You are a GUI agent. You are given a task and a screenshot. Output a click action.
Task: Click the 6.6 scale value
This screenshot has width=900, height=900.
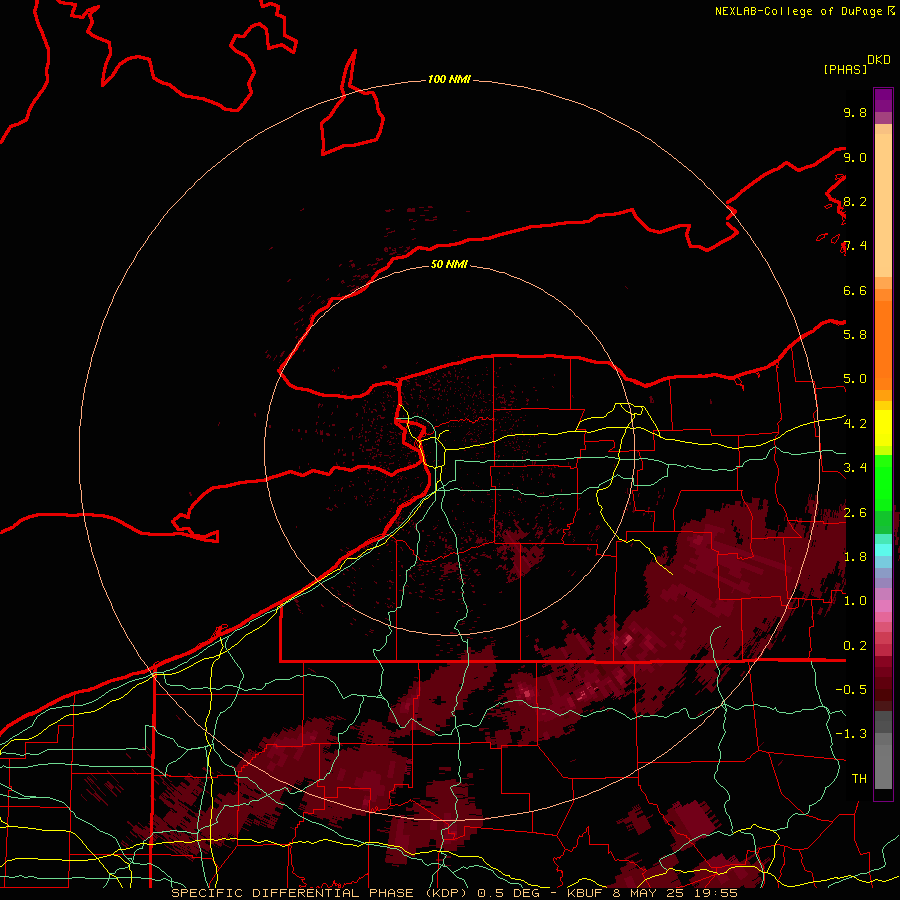(x=855, y=290)
